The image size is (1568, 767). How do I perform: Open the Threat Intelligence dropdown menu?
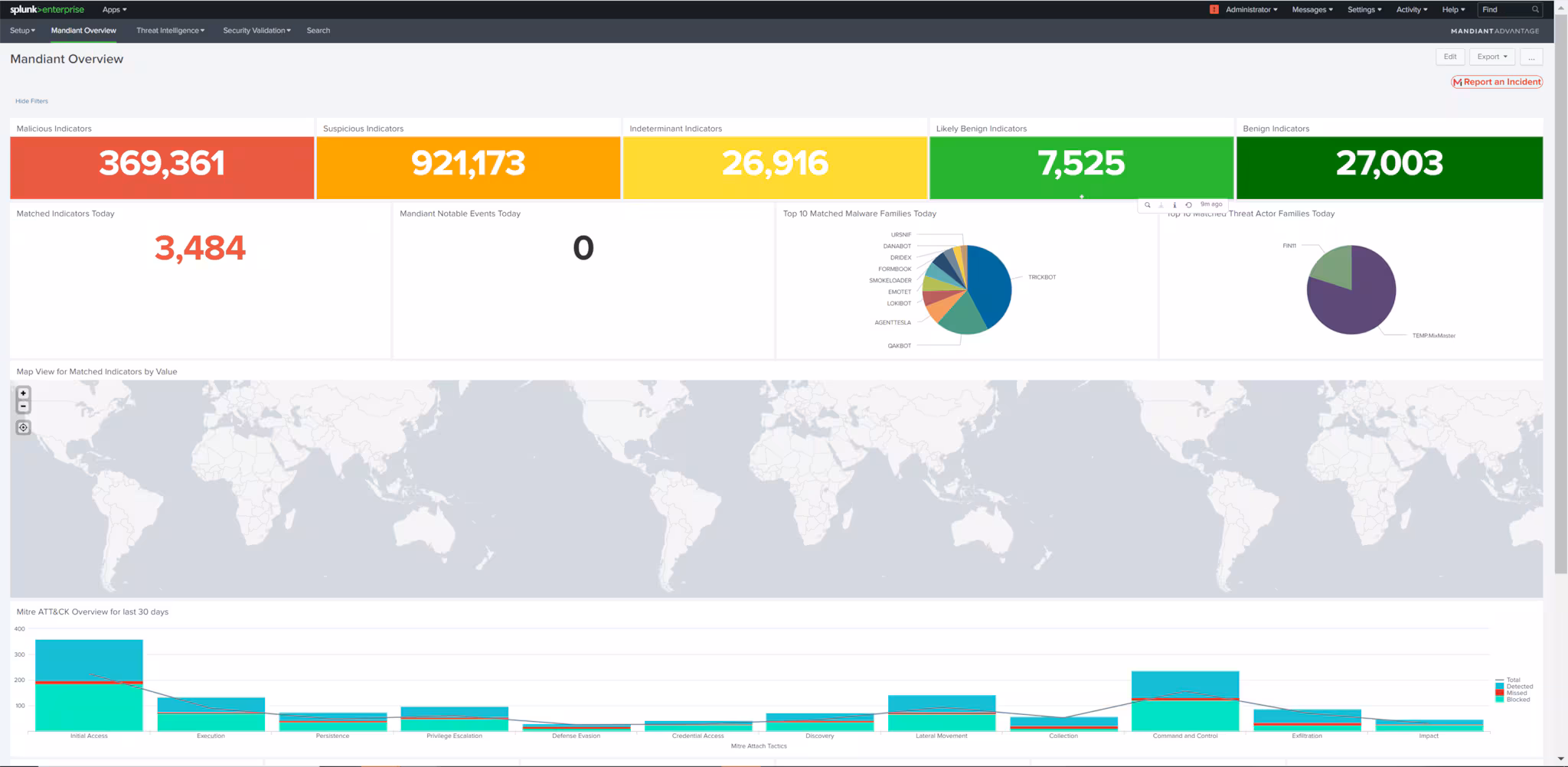170,31
